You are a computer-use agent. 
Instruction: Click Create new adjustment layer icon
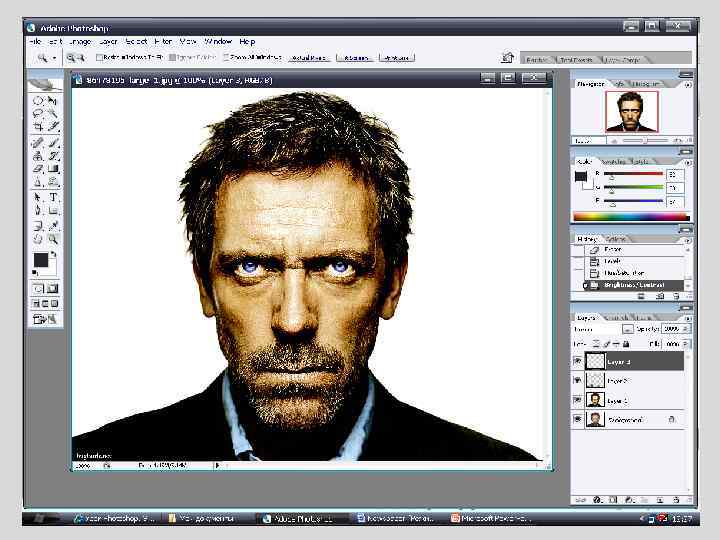629,500
